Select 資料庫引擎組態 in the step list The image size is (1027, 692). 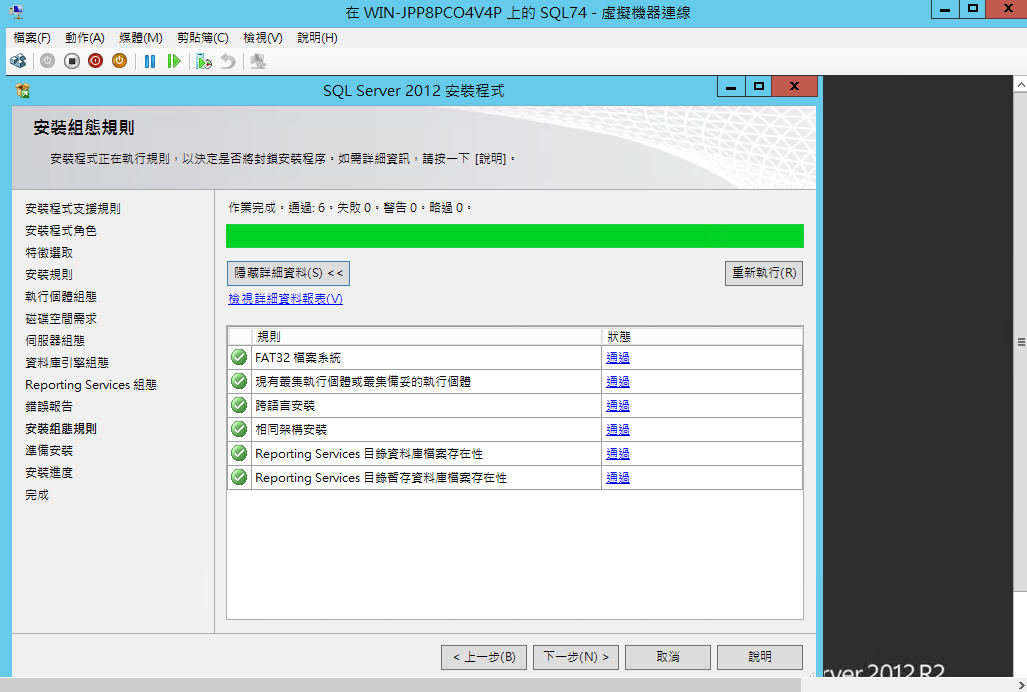tap(67, 363)
